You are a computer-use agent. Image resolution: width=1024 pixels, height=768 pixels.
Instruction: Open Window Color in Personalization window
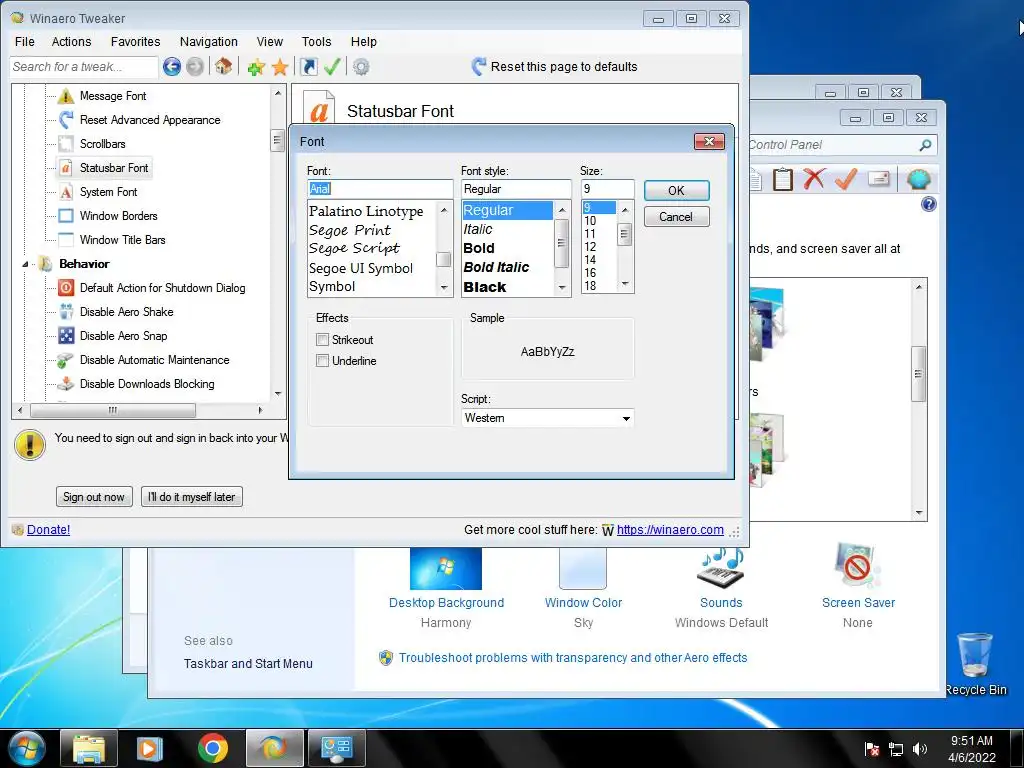point(583,603)
